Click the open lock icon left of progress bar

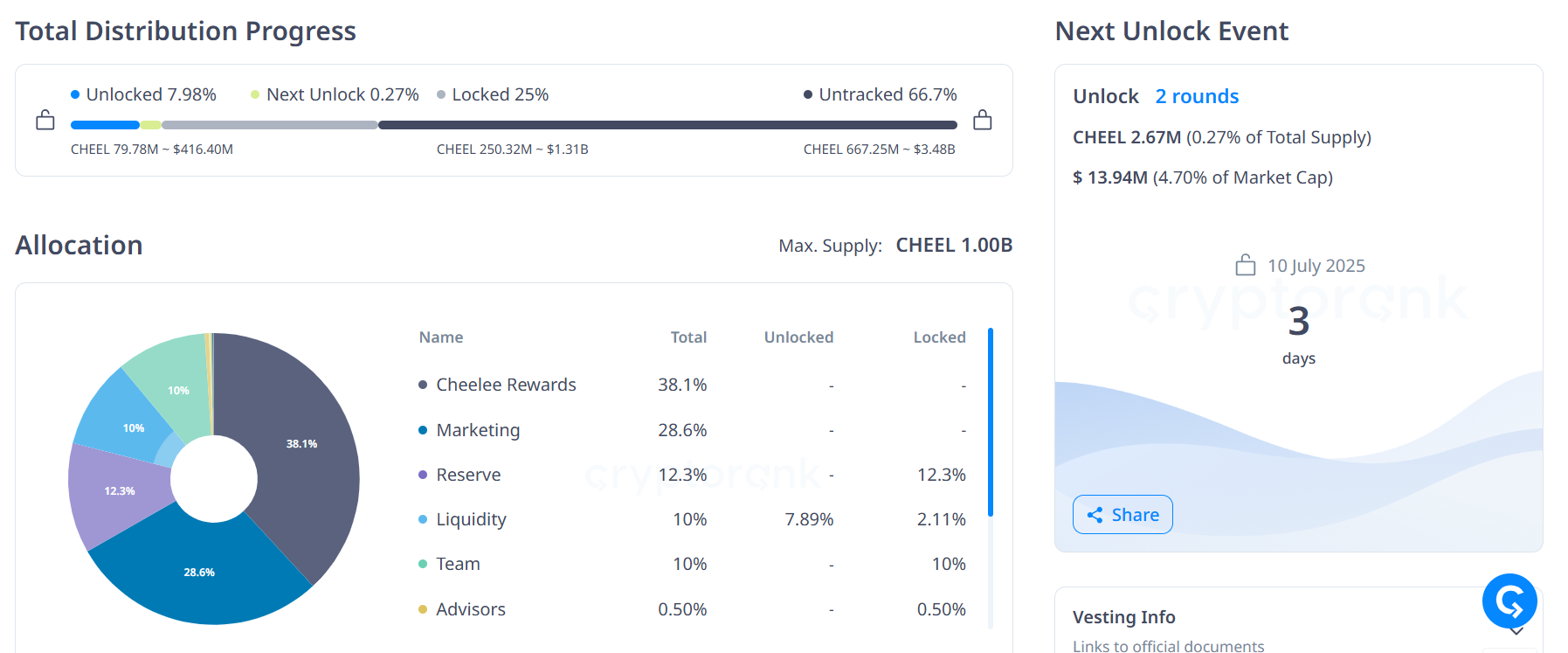click(x=45, y=120)
